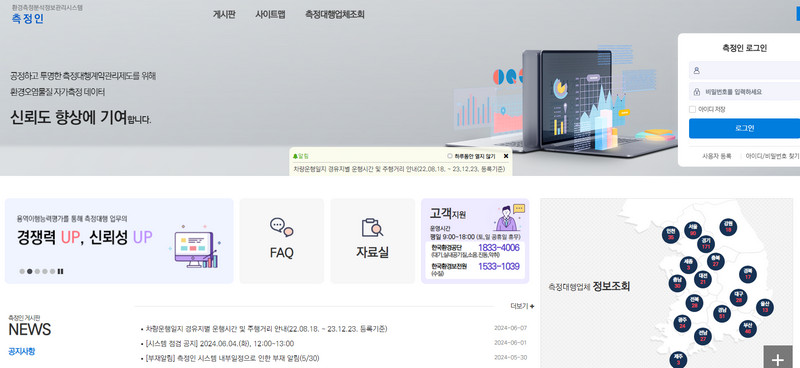Click the gray plus button by the map
This screenshot has height=368, width=800.
point(778,357)
